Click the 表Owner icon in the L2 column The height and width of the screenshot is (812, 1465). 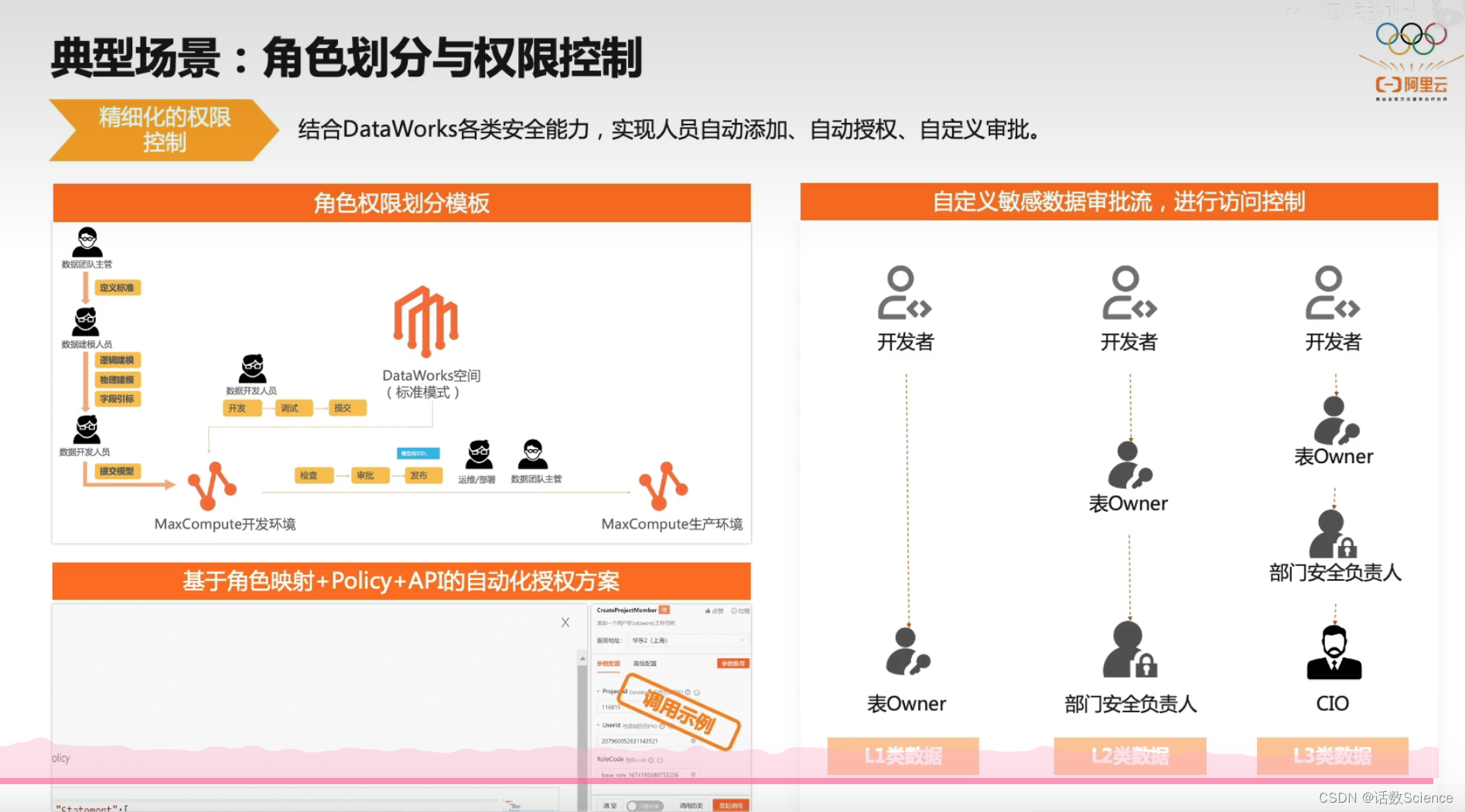coord(1129,465)
